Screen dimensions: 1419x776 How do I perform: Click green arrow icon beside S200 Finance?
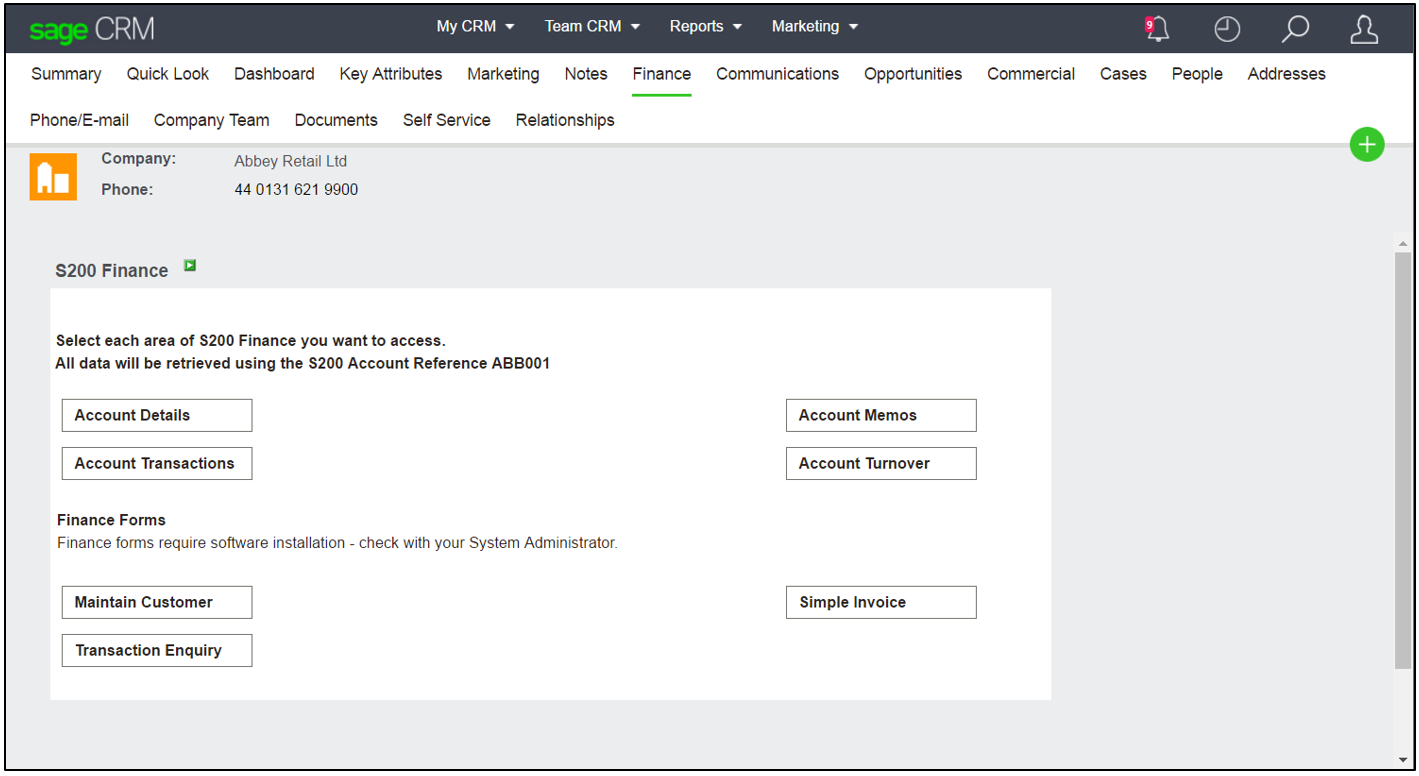(190, 266)
